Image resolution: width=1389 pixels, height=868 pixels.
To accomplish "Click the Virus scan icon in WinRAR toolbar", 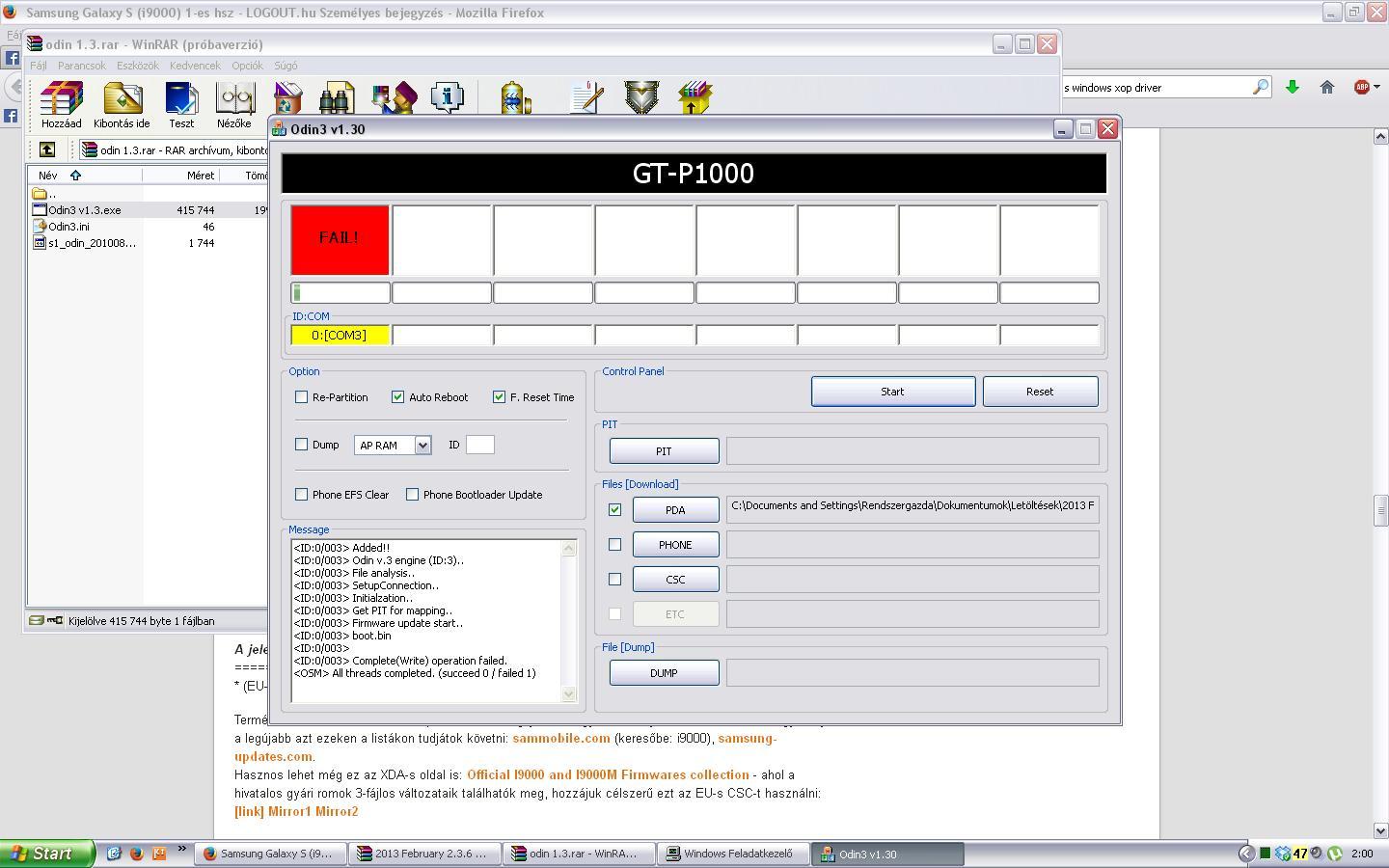I will [516, 99].
